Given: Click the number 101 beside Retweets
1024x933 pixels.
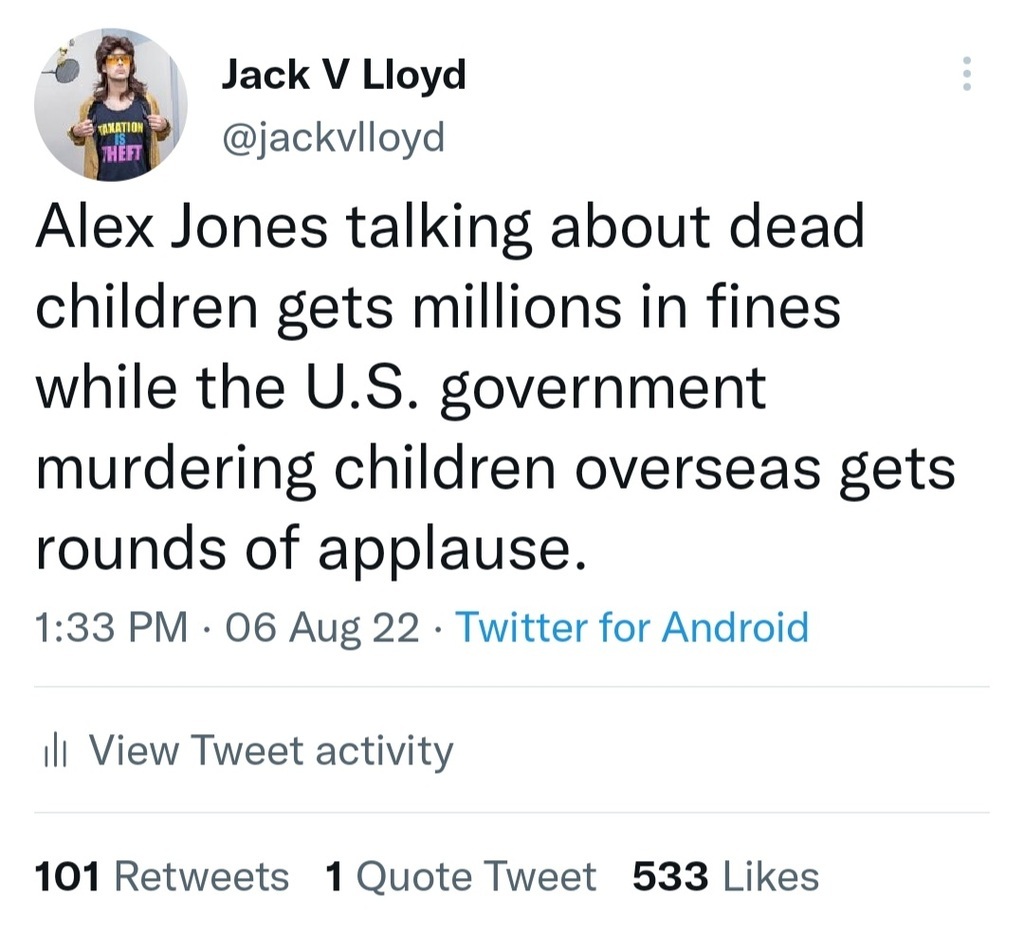Looking at the screenshot, I should pos(67,876).
